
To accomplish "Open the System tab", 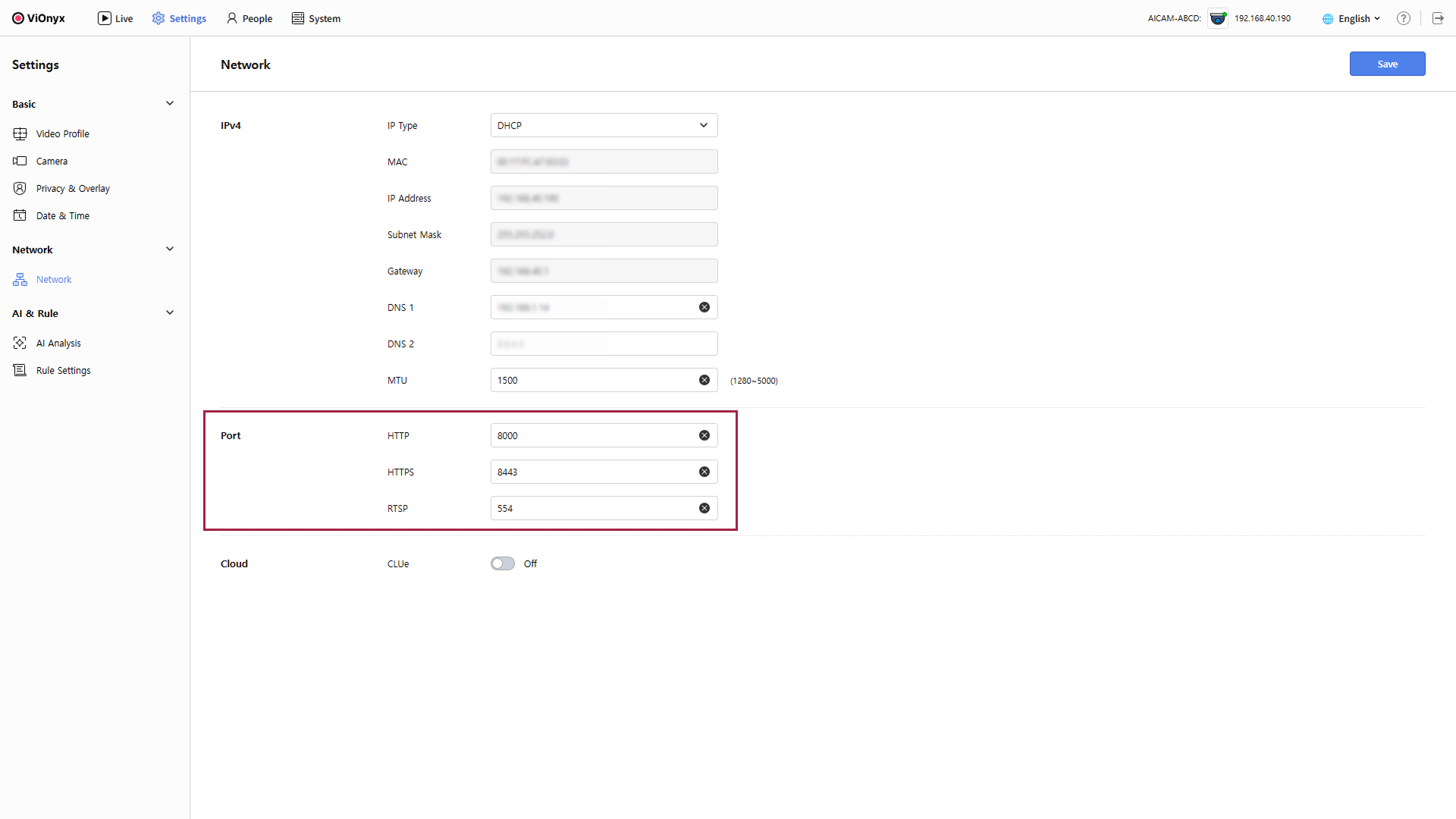I will tap(316, 18).
